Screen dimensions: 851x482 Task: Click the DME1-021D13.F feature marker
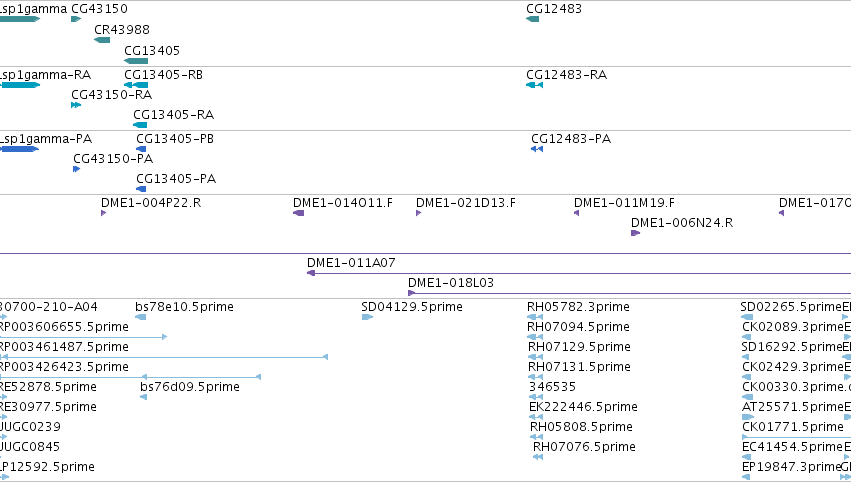click(418, 213)
